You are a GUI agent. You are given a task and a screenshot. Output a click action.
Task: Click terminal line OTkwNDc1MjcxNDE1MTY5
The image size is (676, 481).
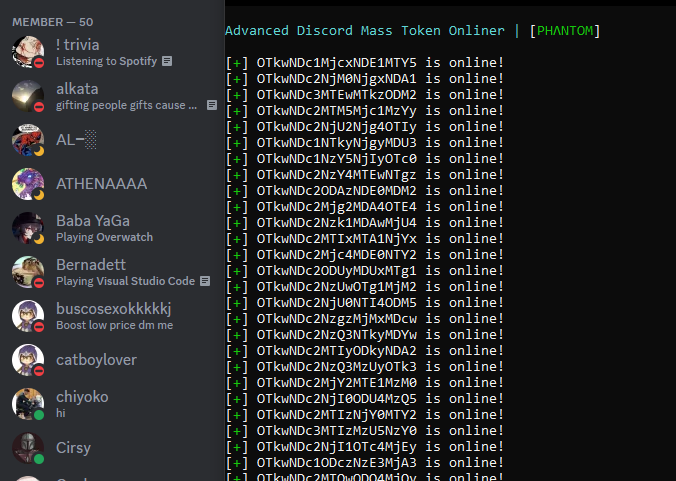365,62
